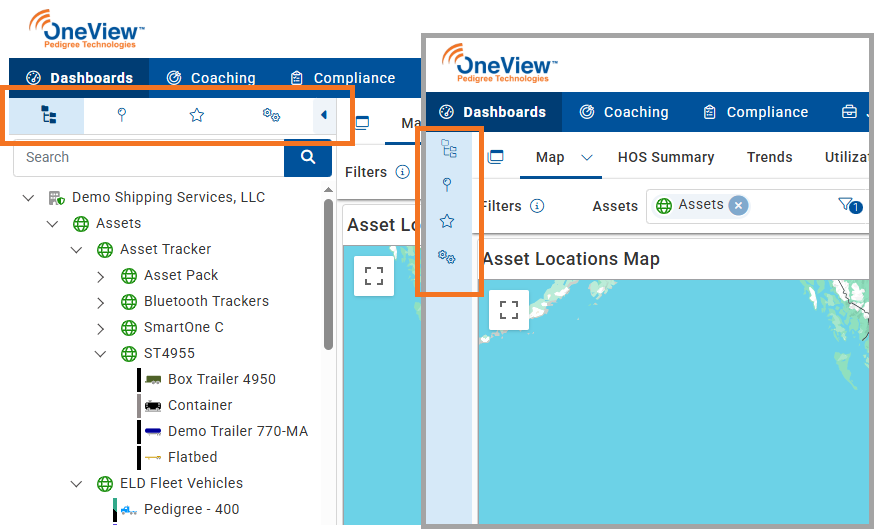Open Dashboards in right window navigation
Screen dimensions: 874x529
point(493,112)
